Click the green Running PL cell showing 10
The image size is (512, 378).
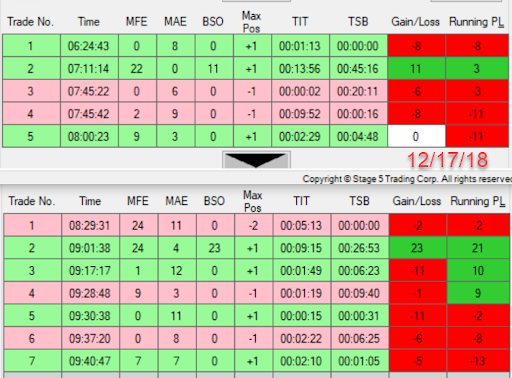pos(478,271)
